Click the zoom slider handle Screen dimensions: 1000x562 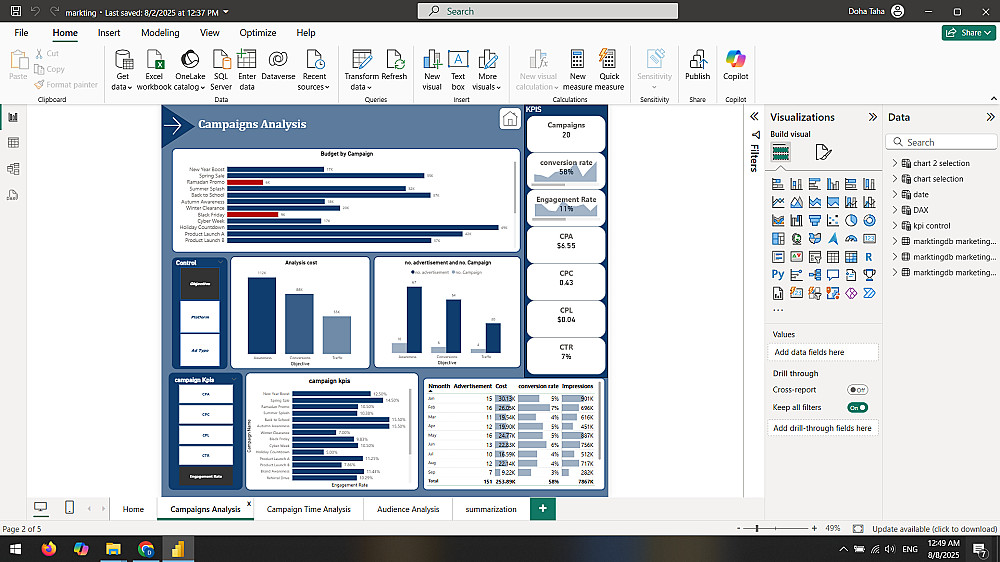tap(757, 528)
